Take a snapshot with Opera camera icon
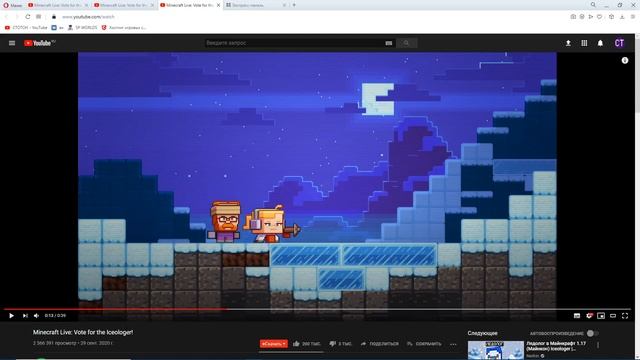The width and height of the screenshot is (640, 360). click(x=573, y=17)
